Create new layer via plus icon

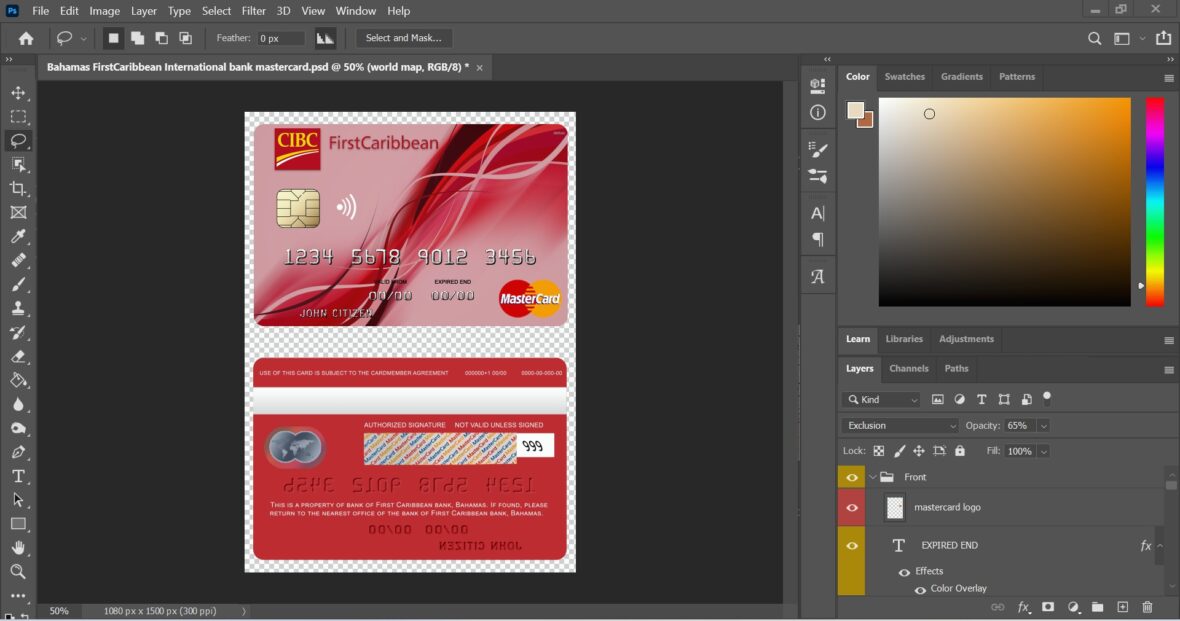pos(1122,607)
